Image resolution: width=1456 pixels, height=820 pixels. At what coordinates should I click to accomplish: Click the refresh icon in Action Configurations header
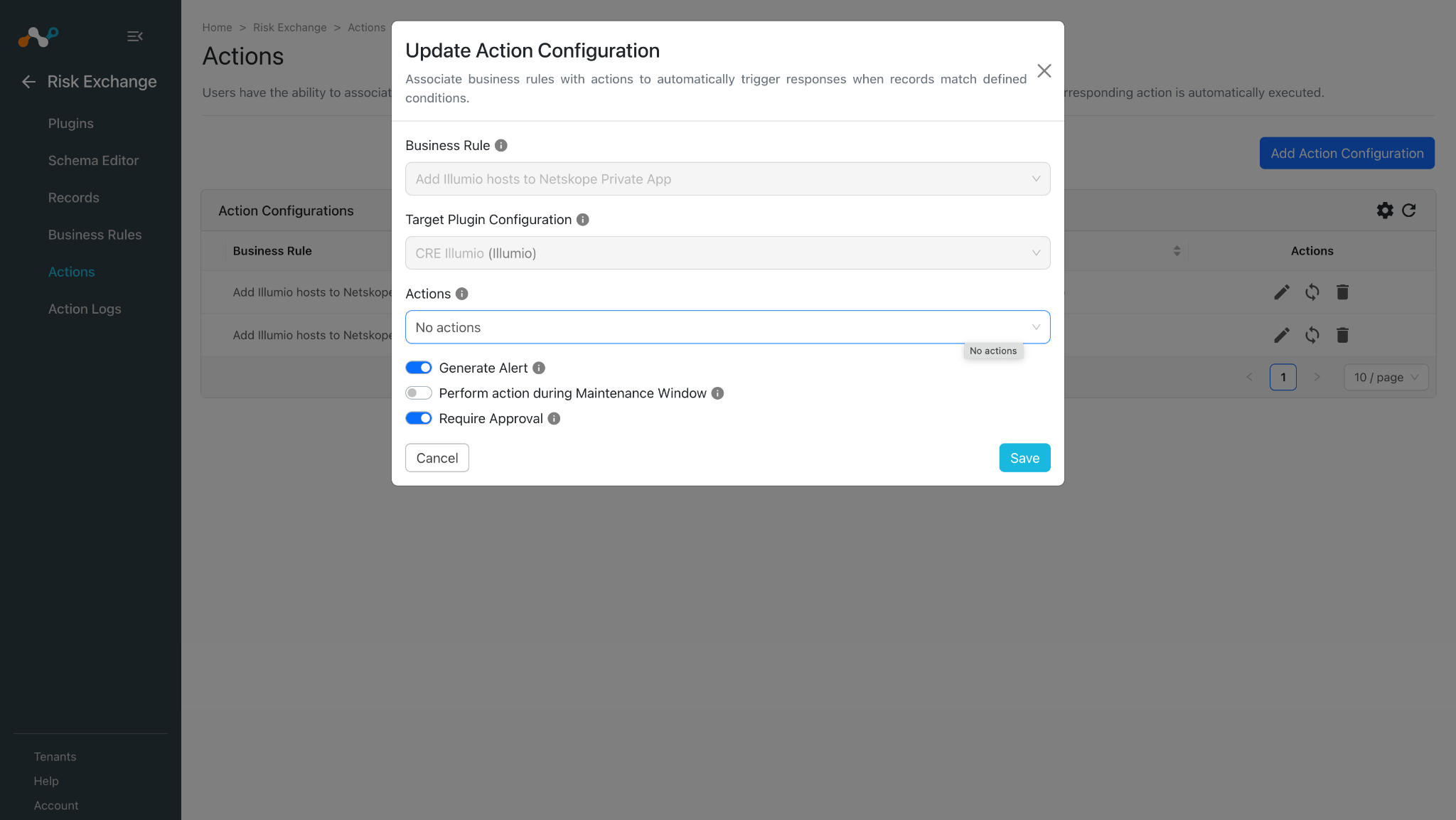click(x=1408, y=211)
